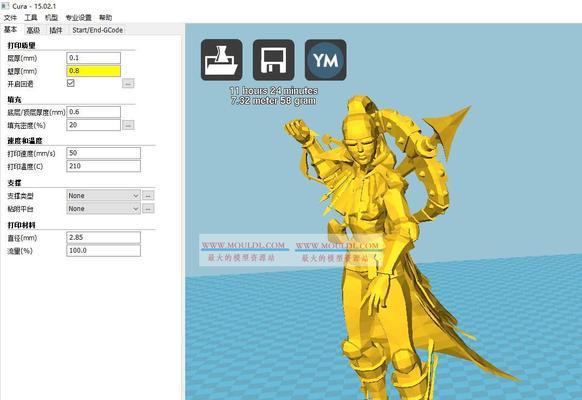Switch to the 基本 tab
This screenshot has height=400, width=582.
pyautogui.click(x=11, y=29)
